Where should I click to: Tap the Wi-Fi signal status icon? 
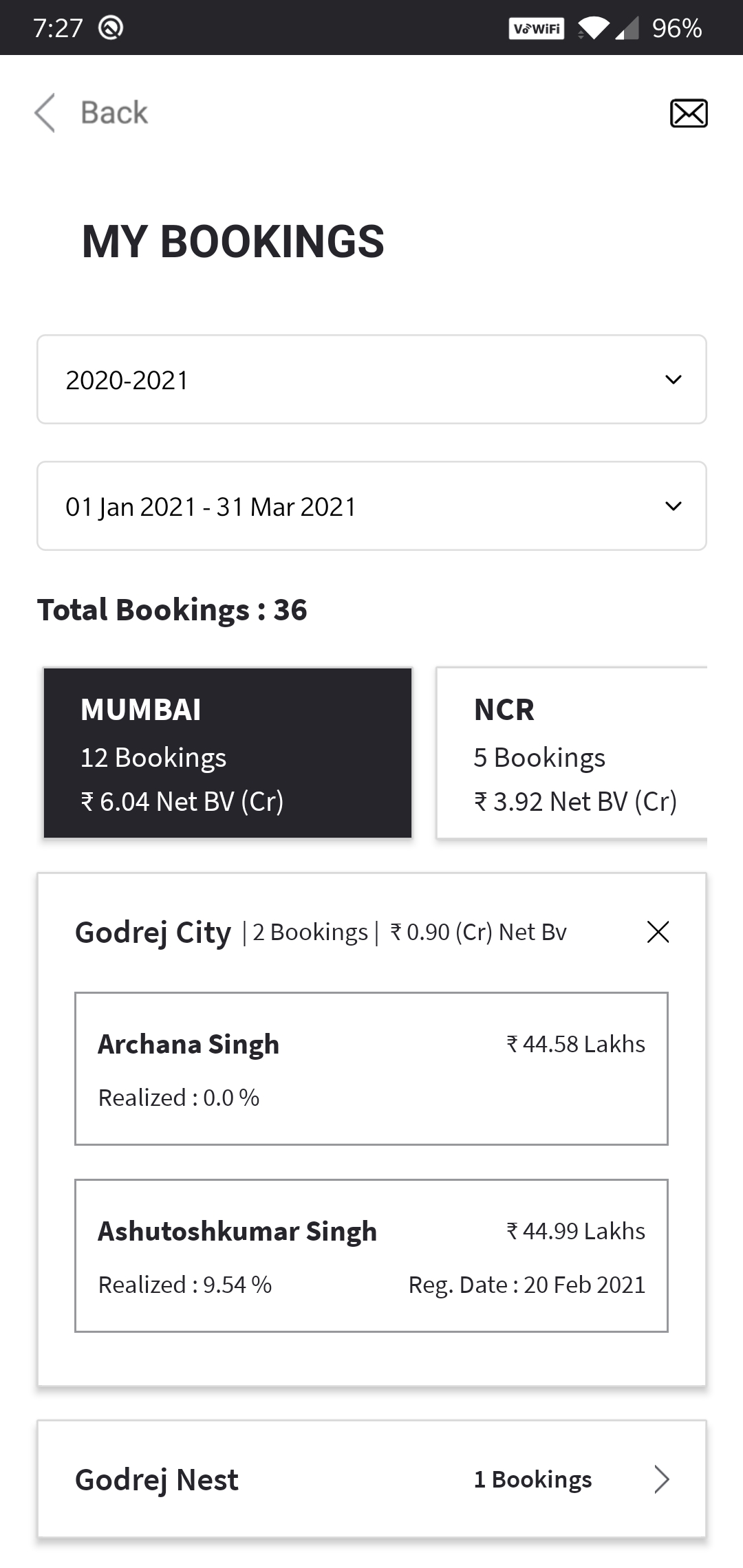(x=593, y=28)
